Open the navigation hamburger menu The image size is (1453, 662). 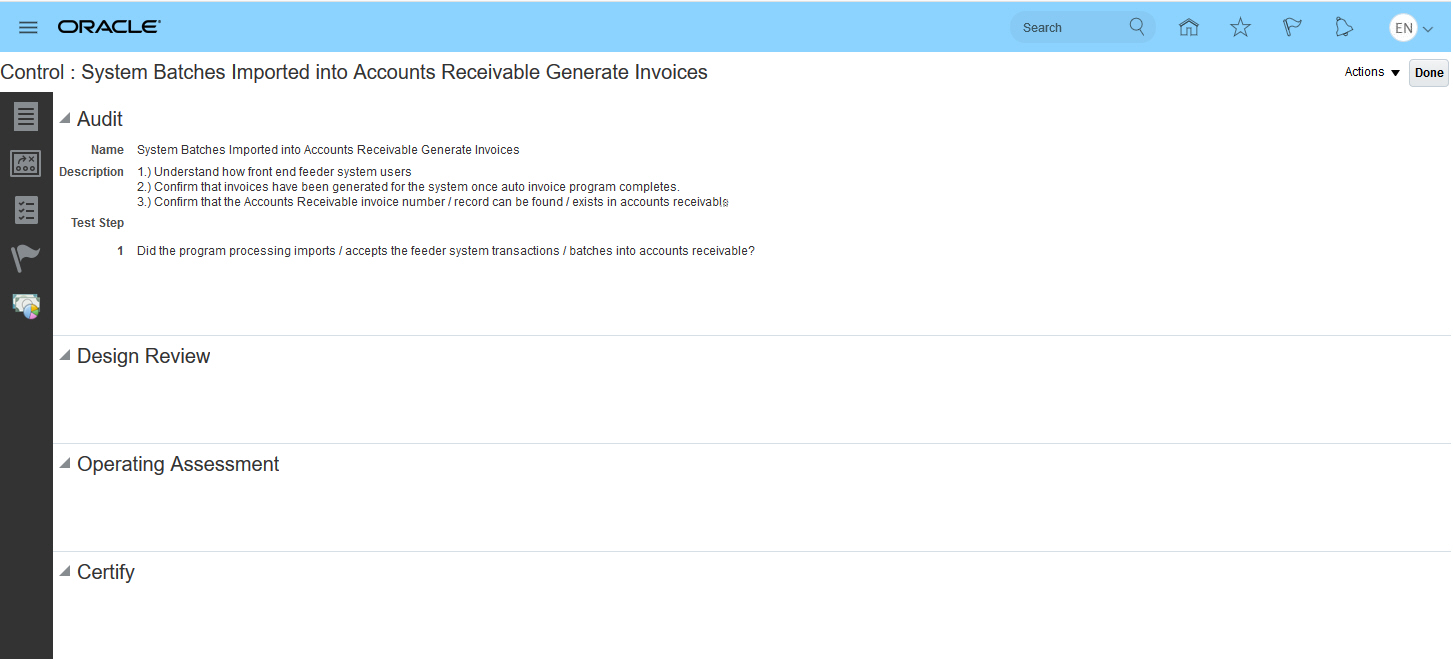28,27
